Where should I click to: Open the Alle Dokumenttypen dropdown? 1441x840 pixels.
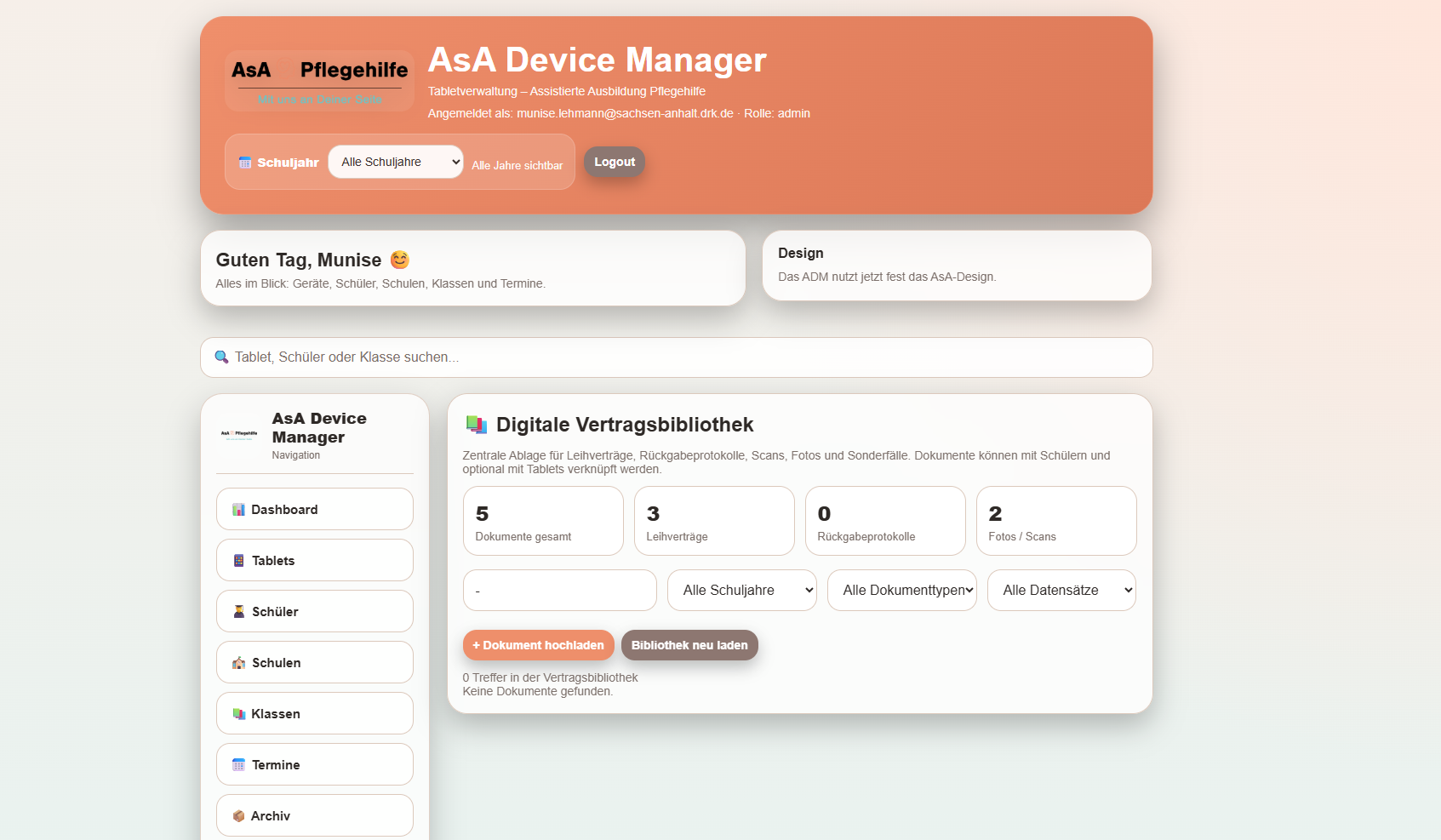(902, 591)
